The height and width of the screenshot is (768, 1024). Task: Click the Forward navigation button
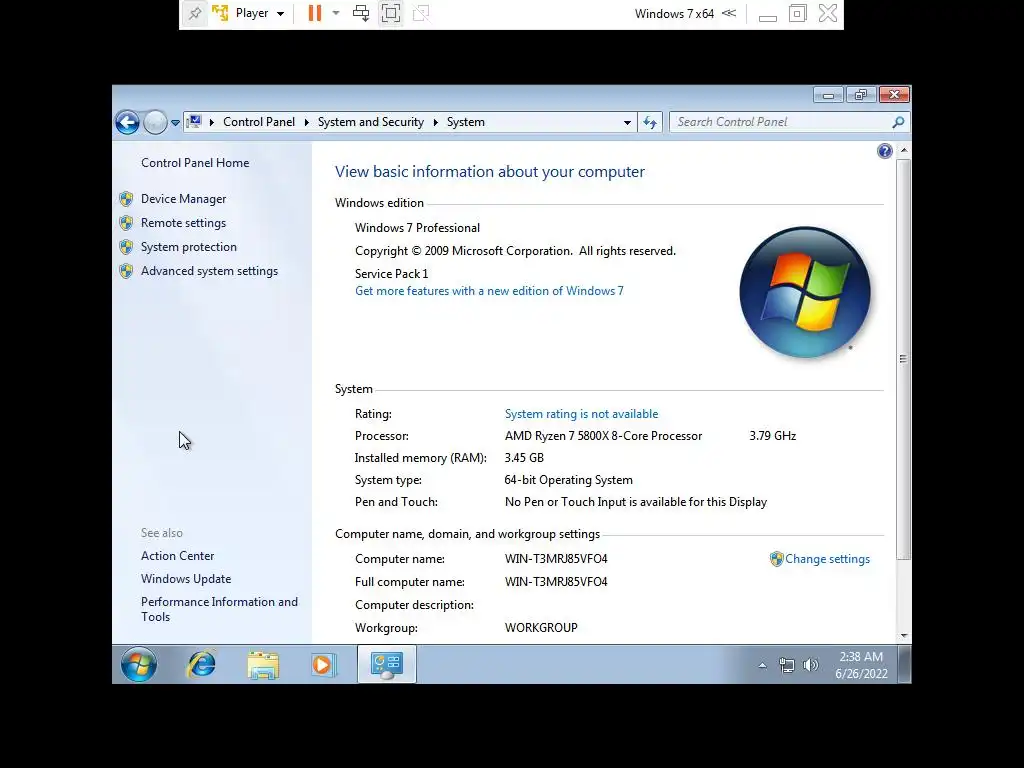point(155,122)
